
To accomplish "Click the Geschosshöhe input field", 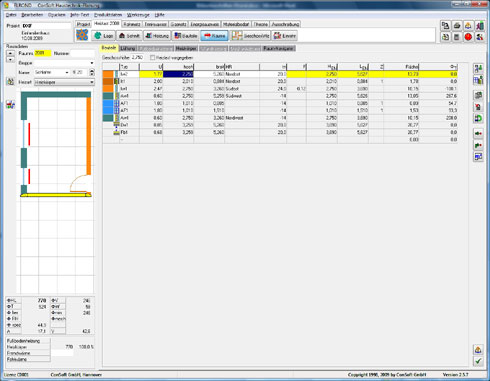I will [x=137, y=58].
